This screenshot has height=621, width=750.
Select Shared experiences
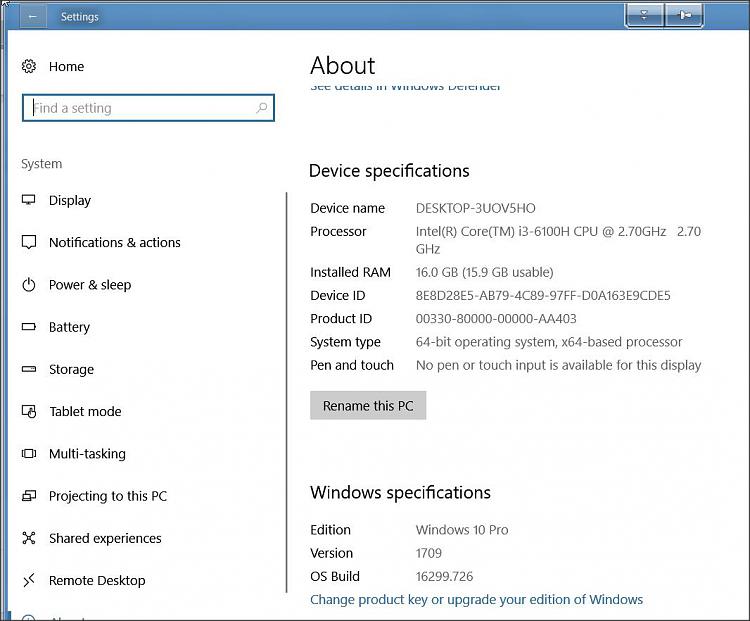point(105,538)
